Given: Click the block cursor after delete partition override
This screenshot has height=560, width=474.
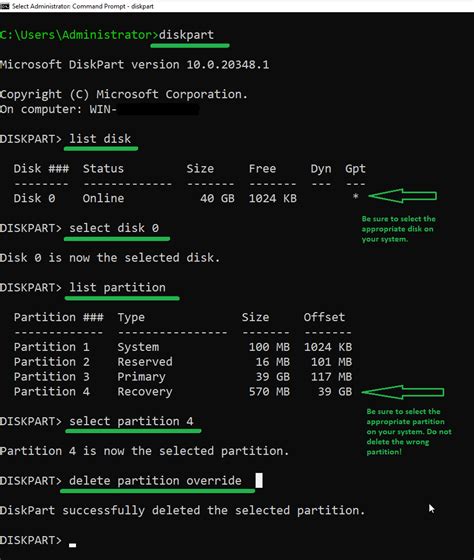Looking at the screenshot, I should coord(259,480).
